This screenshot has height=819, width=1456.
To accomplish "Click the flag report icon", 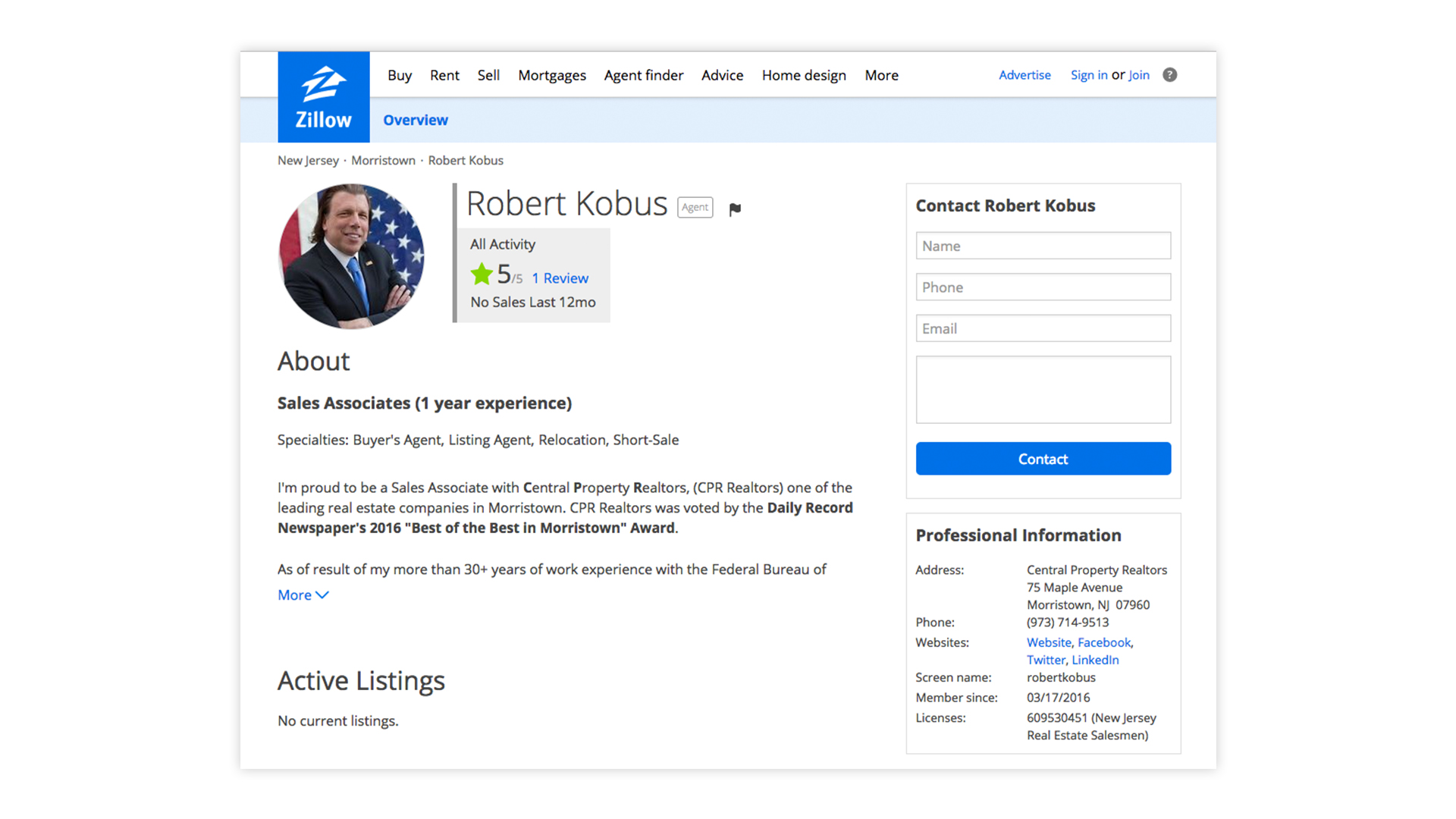I will 735,209.
